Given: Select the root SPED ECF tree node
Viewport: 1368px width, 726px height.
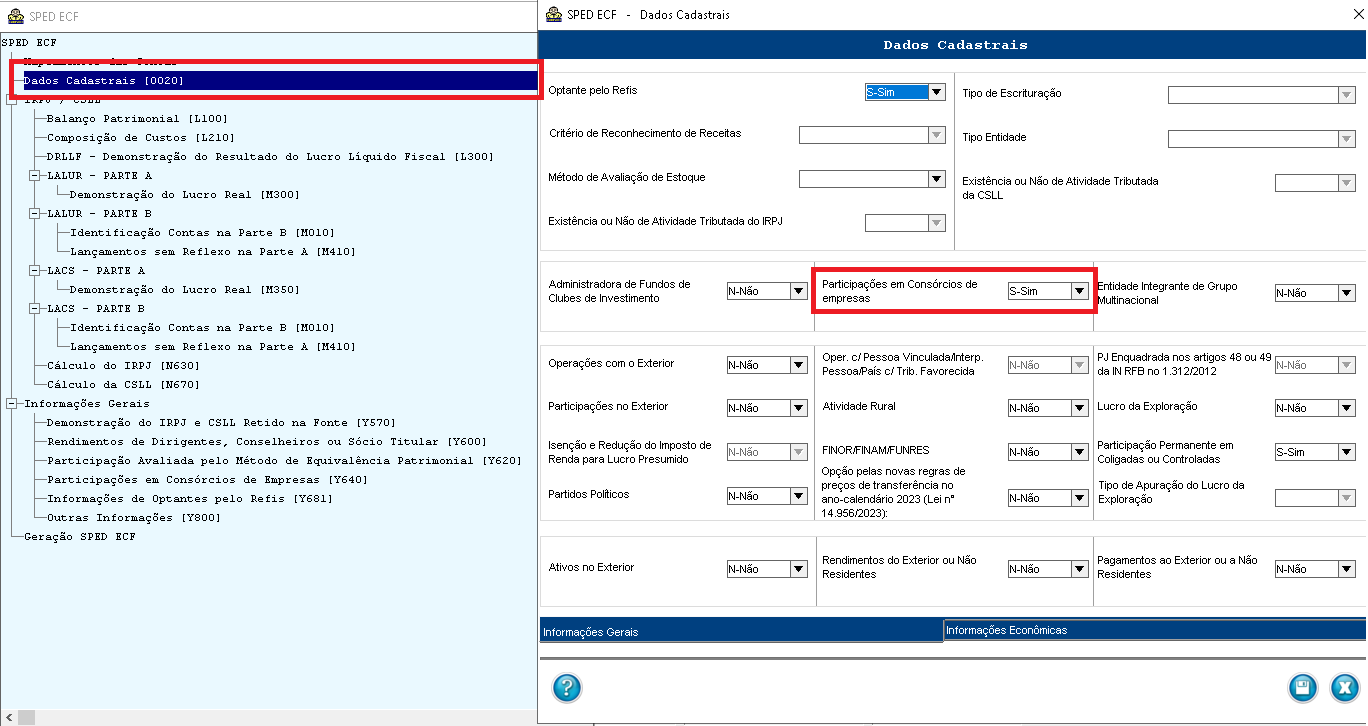Looking at the screenshot, I should click(30, 42).
